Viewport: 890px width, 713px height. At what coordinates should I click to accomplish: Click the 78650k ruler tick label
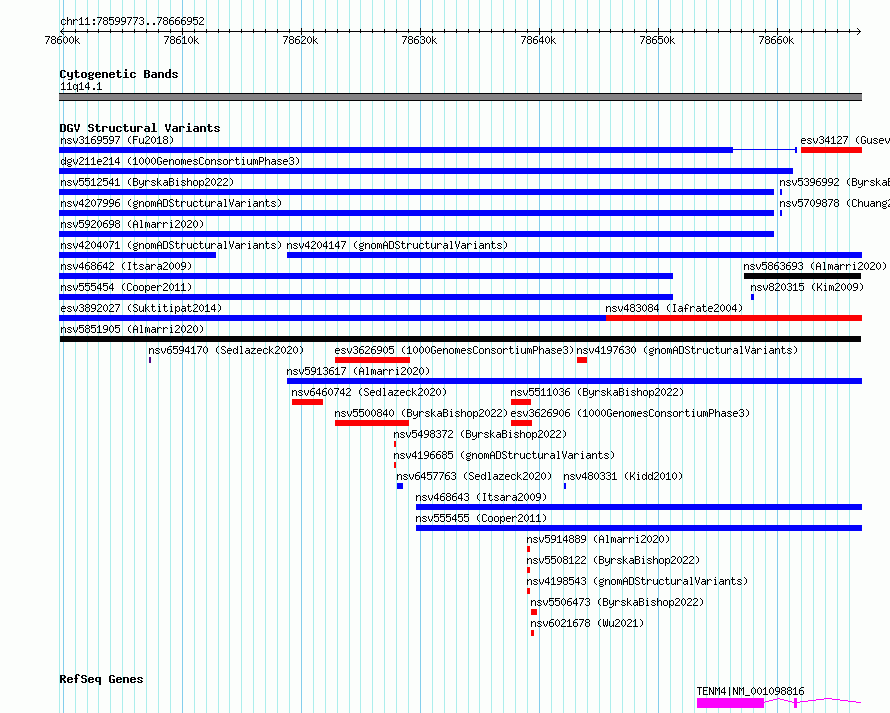pyautogui.click(x=657, y=40)
